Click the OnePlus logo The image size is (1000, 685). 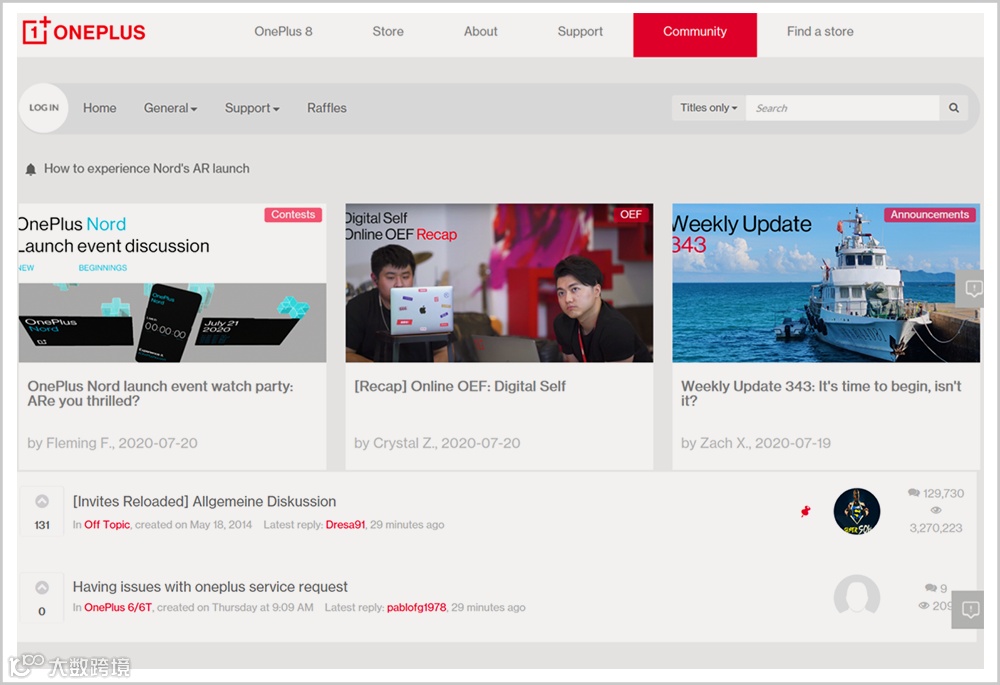point(84,31)
